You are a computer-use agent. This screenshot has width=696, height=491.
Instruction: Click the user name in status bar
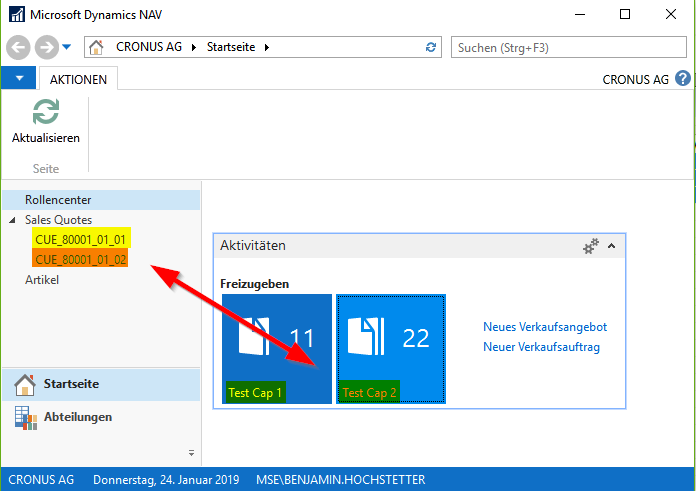click(340, 480)
